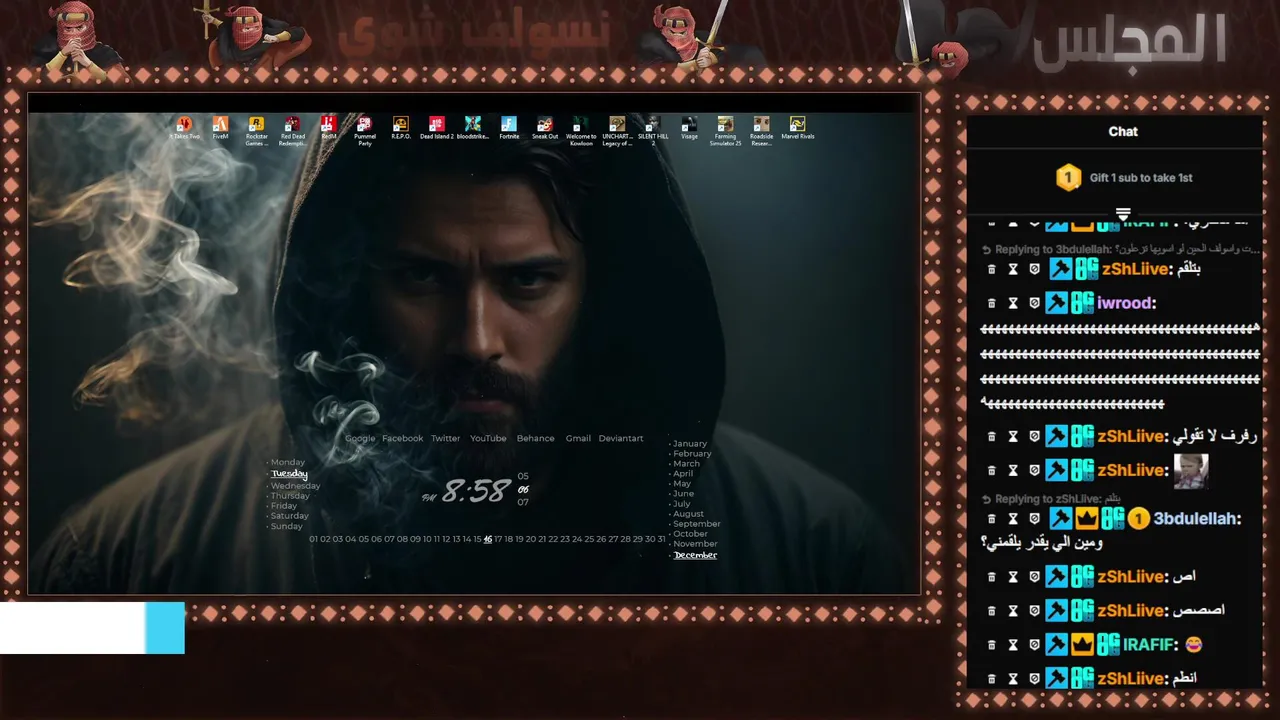Open the Behance link on the desktop widget
The width and height of the screenshot is (1280, 720).
[x=535, y=438]
